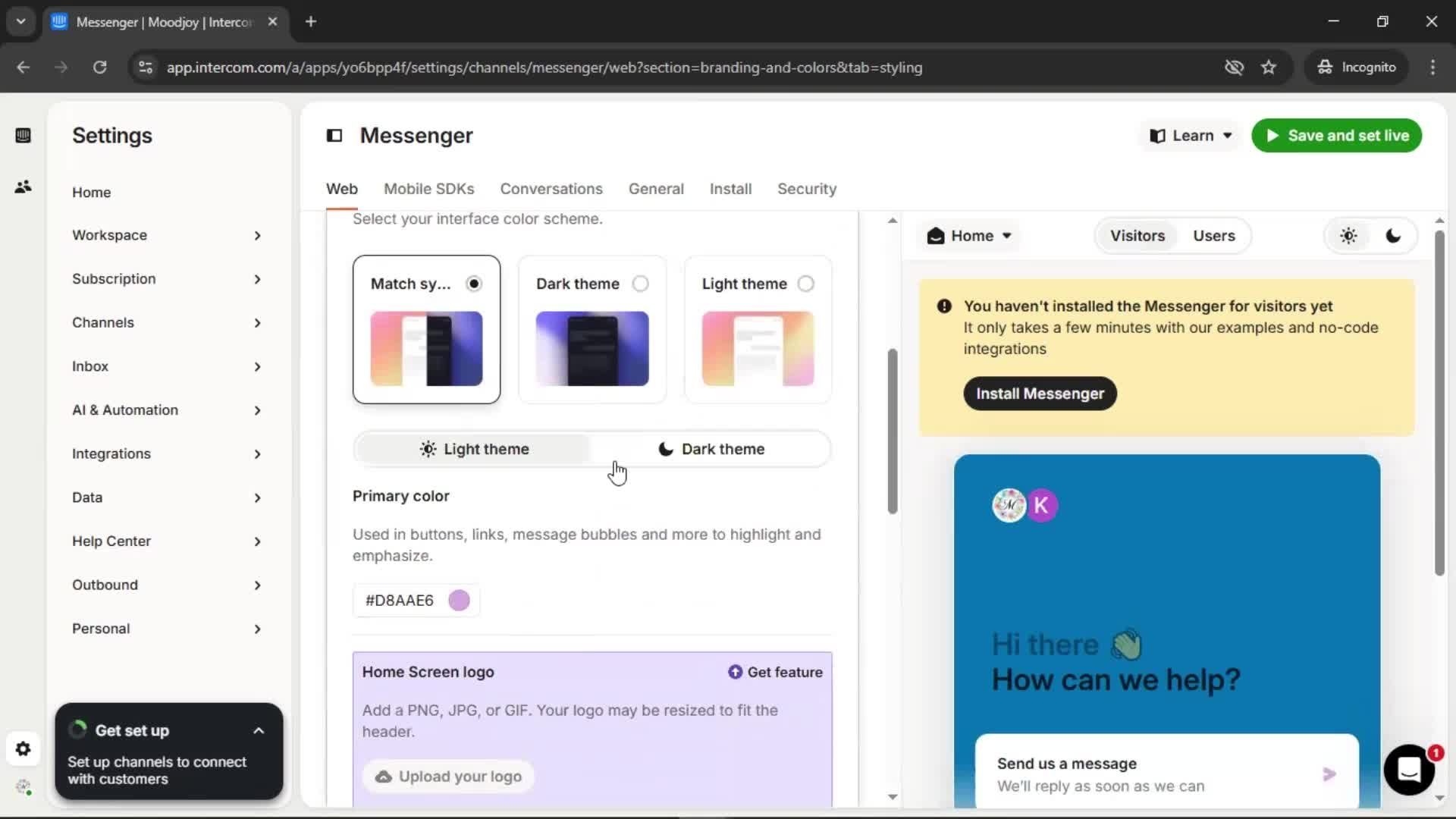
Task: Close the Messenger browser tab
Action: pyautogui.click(x=272, y=22)
